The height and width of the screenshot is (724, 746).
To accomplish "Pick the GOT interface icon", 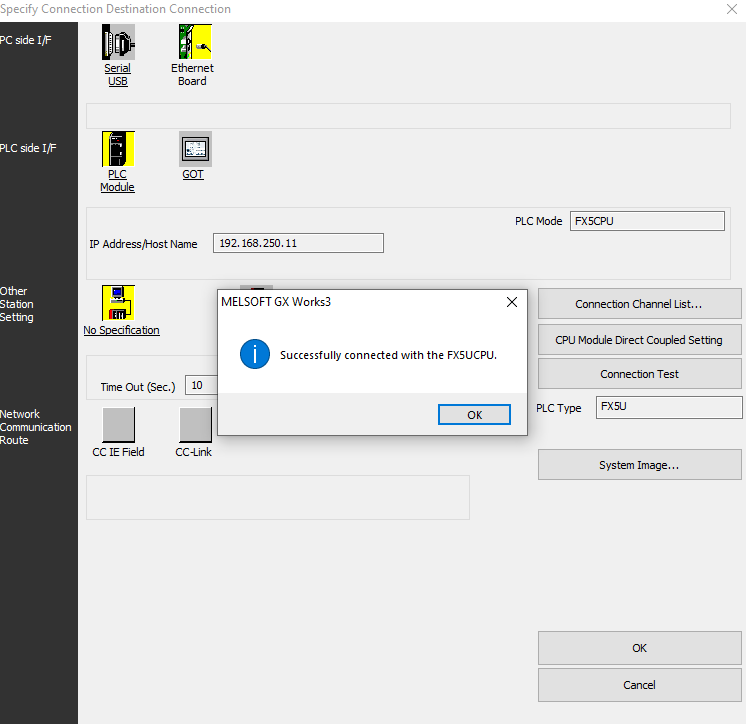I will (x=195, y=149).
